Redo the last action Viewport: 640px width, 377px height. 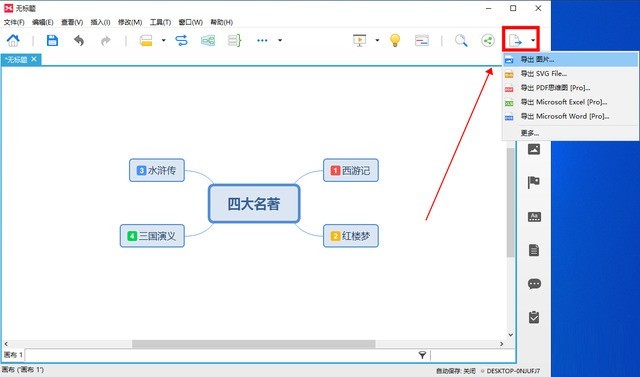click(x=106, y=40)
